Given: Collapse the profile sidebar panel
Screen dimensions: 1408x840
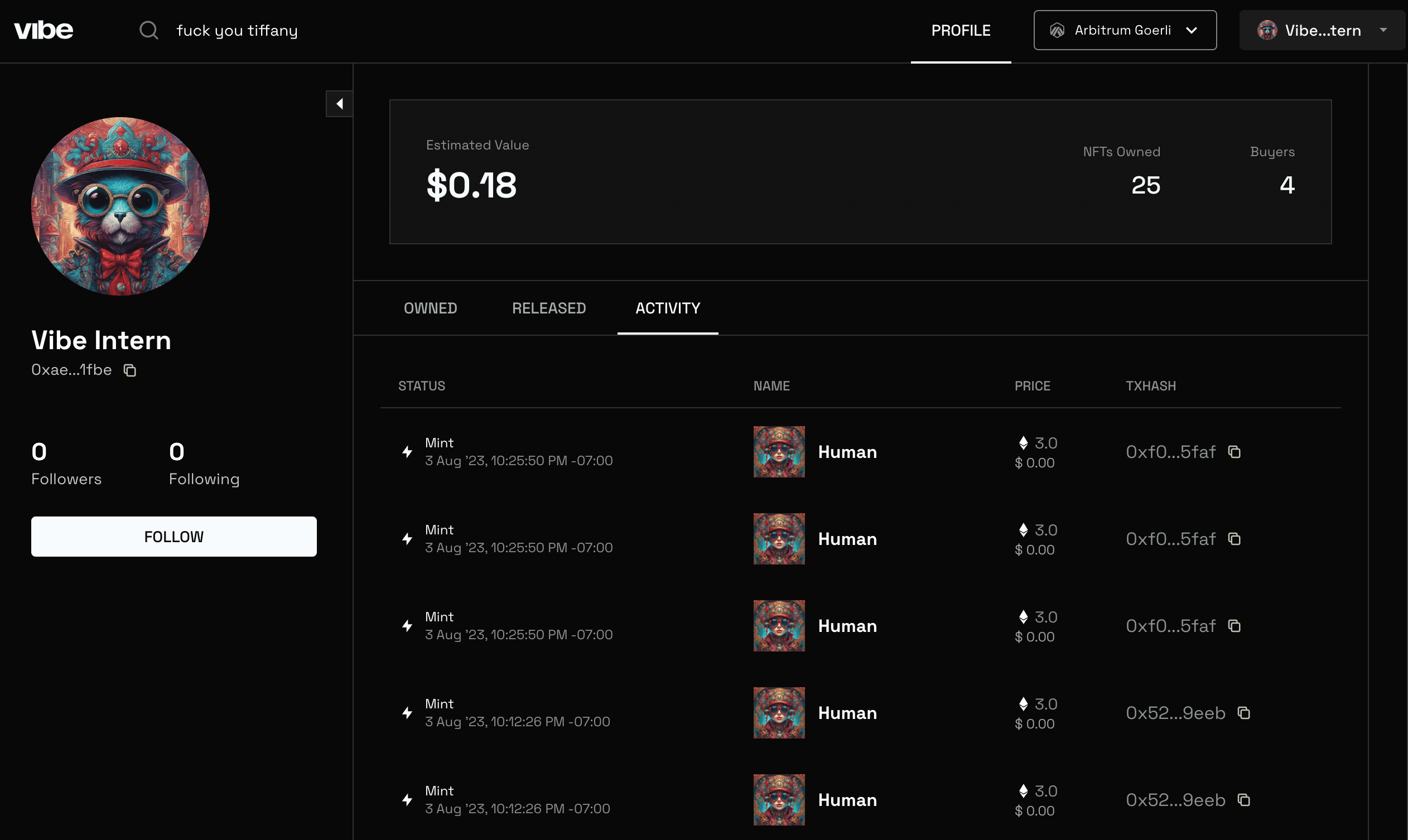Looking at the screenshot, I should [x=339, y=104].
